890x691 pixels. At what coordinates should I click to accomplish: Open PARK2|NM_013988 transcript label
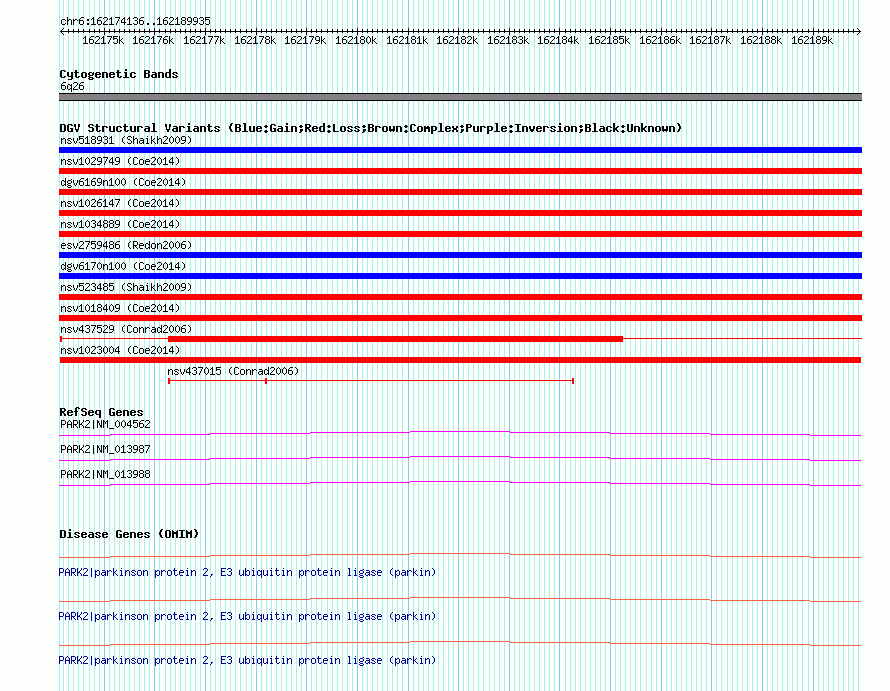[x=105, y=474]
